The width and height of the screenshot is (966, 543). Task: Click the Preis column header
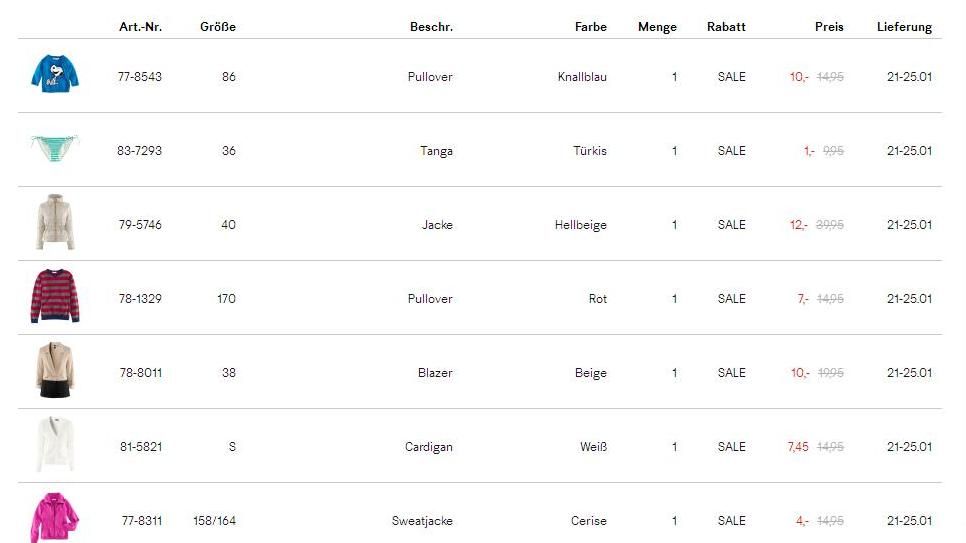point(829,27)
